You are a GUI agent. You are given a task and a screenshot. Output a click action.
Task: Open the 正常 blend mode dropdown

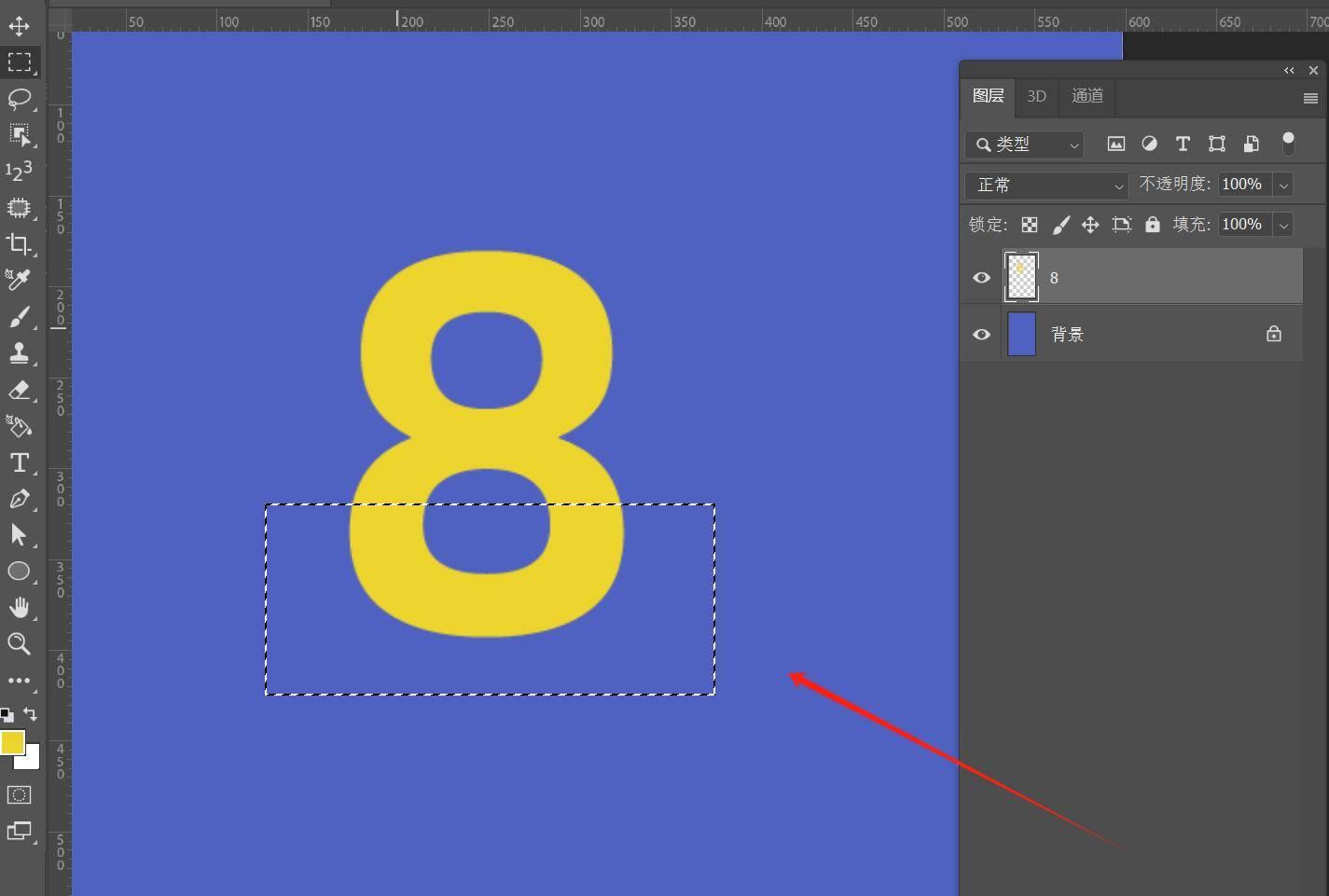point(1046,185)
